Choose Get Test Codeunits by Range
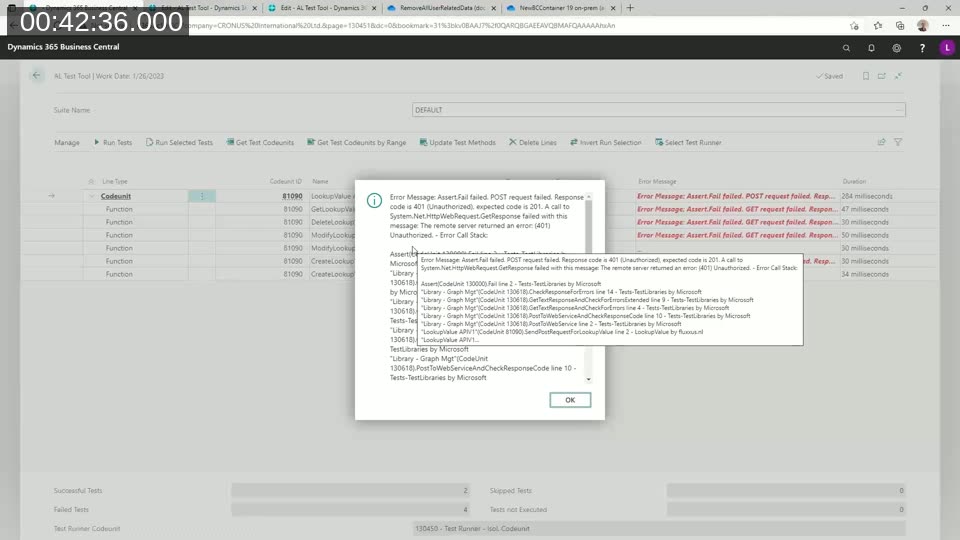The height and width of the screenshot is (540, 960). [x=356, y=143]
